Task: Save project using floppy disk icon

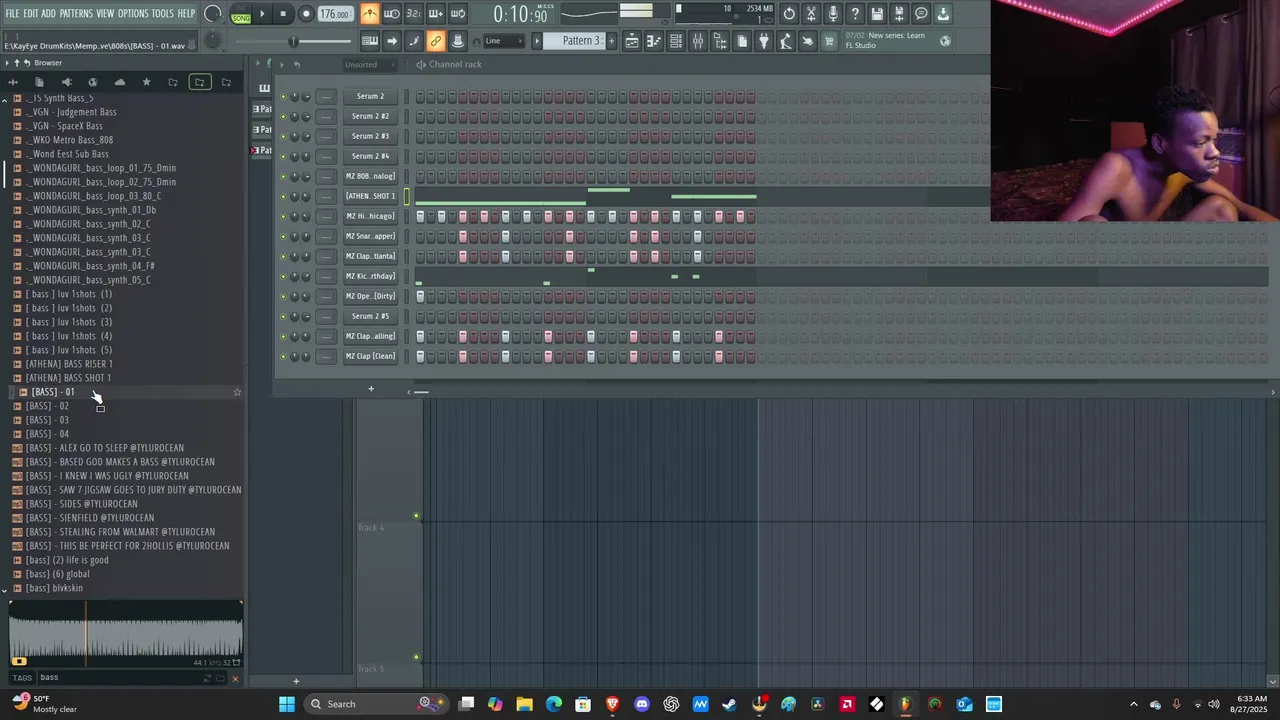Action: [877, 14]
